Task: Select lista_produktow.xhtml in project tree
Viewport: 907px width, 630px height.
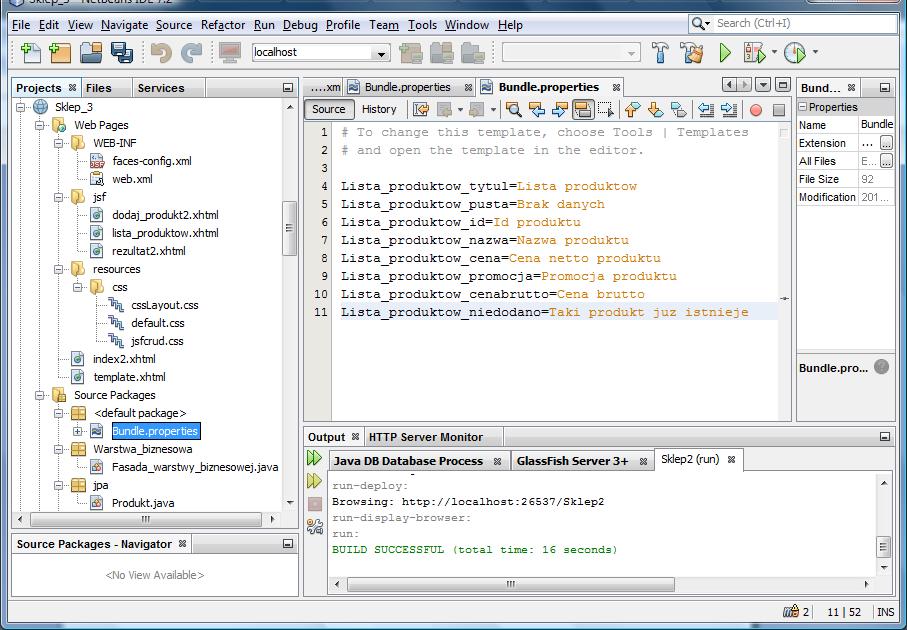Action: pos(165,233)
